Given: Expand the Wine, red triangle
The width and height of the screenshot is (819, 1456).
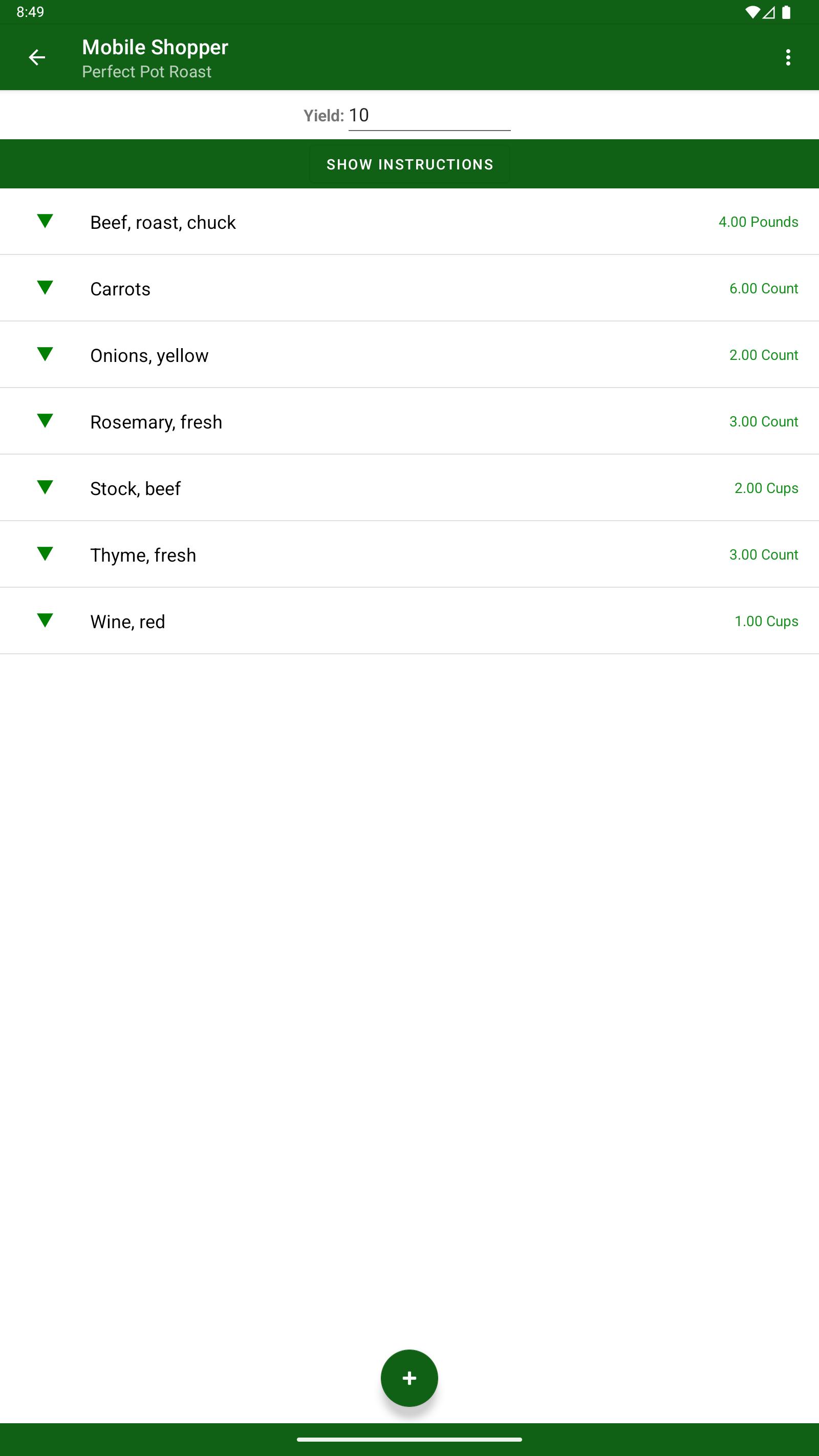Looking at the screenshot, I should [x=45, y=620].
